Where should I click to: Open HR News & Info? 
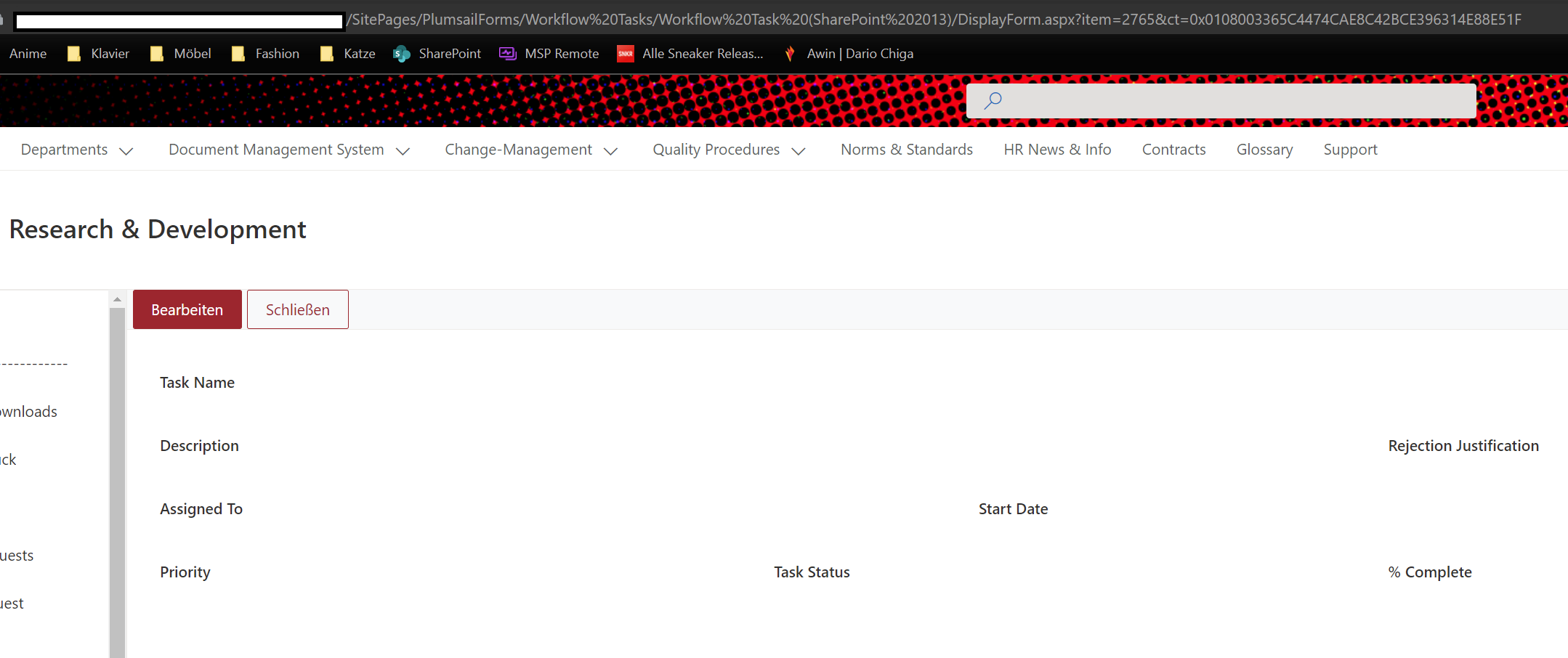tap(1057, 150)
